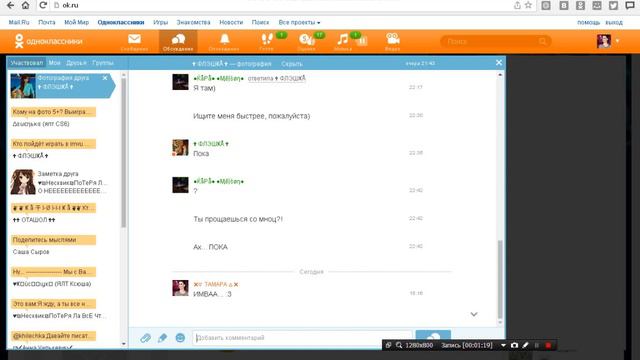Viewport: 640px width, 360px height.
Task: Click the share icon in address bar
Action: point(517,5)
